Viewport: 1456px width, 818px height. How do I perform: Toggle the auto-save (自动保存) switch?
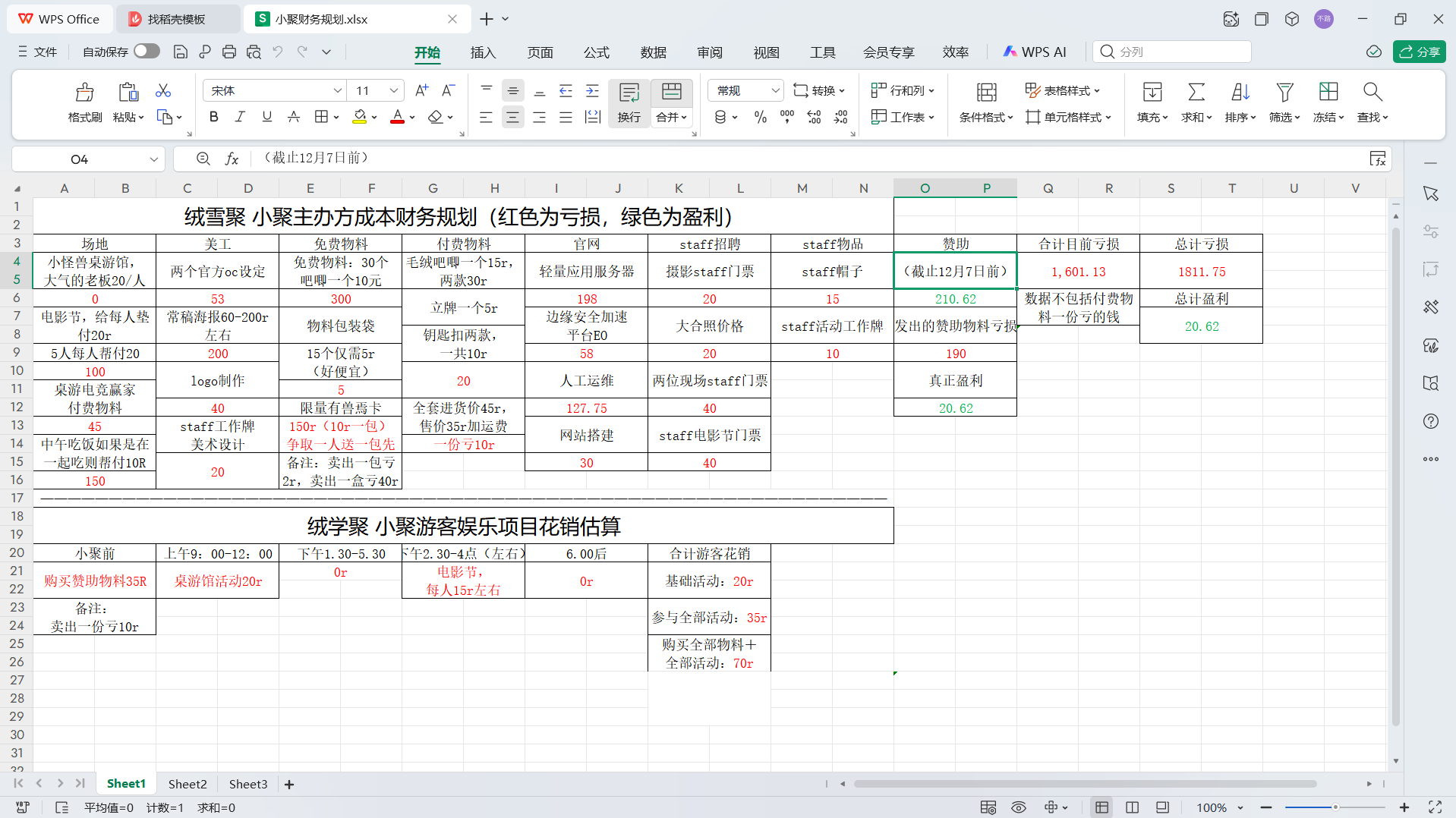(147, 52)
